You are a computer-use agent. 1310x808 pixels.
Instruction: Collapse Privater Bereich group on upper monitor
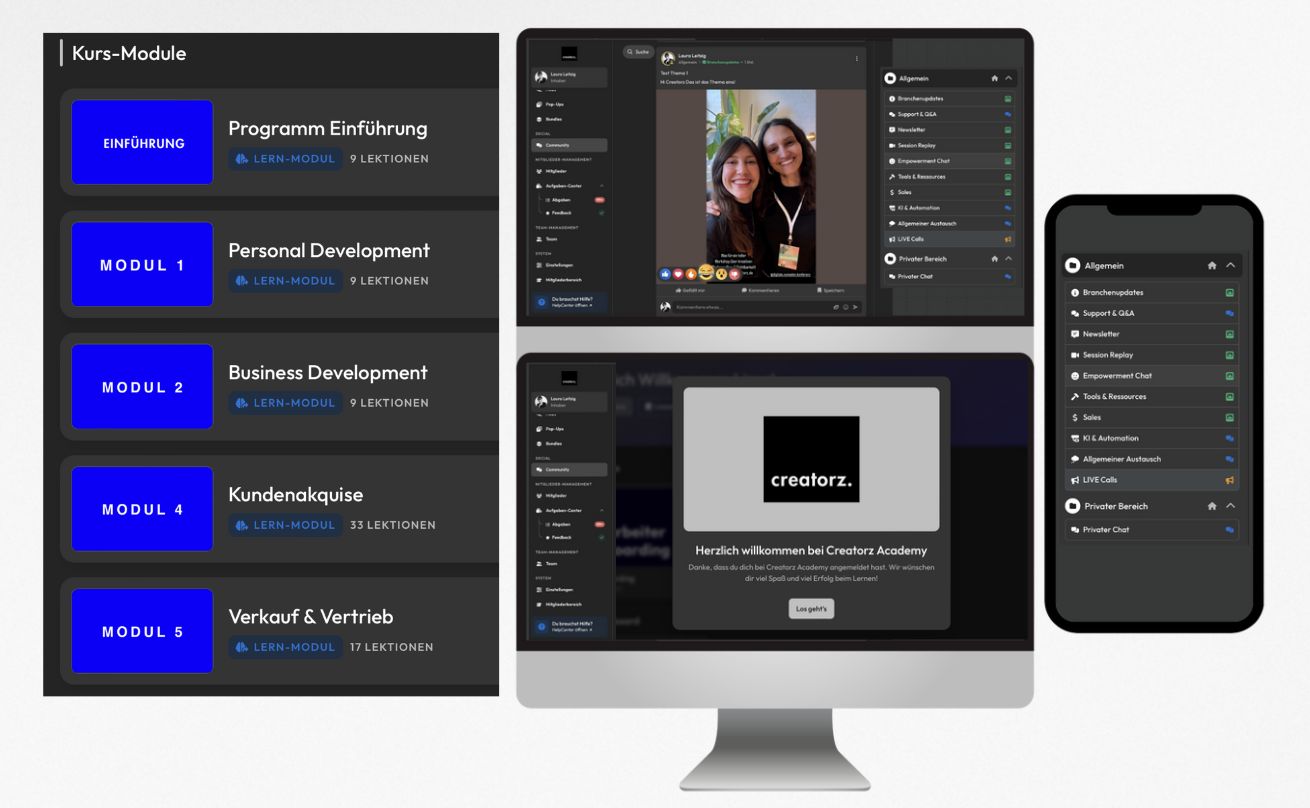(1008, 259)
